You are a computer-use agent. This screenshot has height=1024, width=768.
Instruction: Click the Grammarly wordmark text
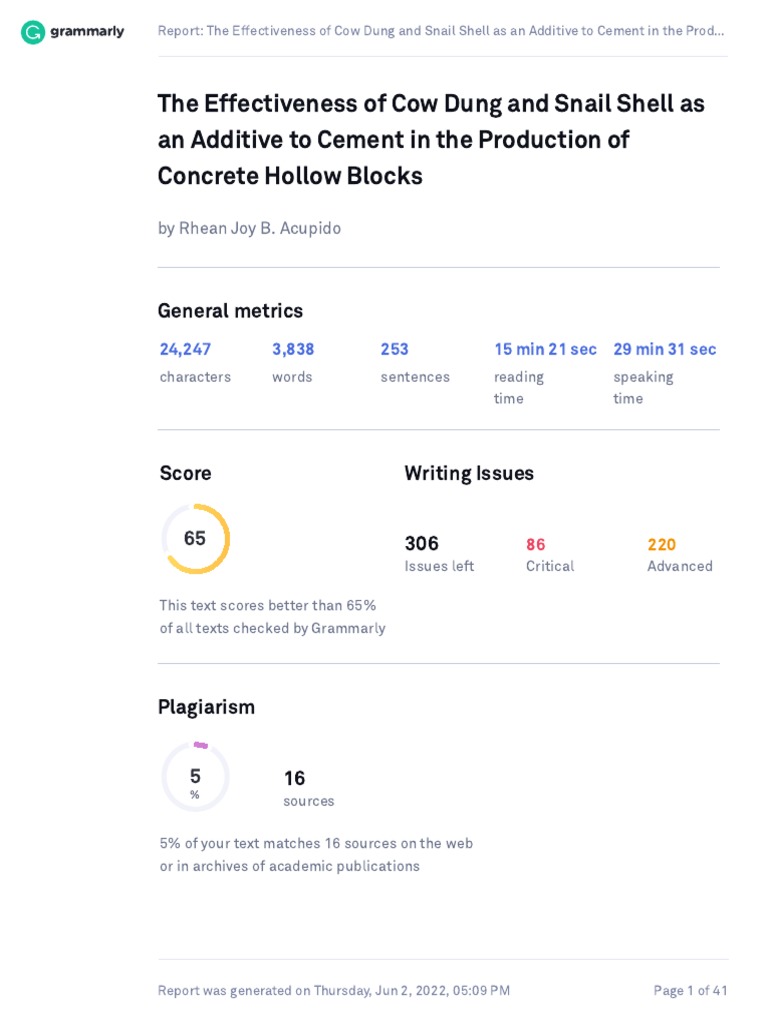87,32
